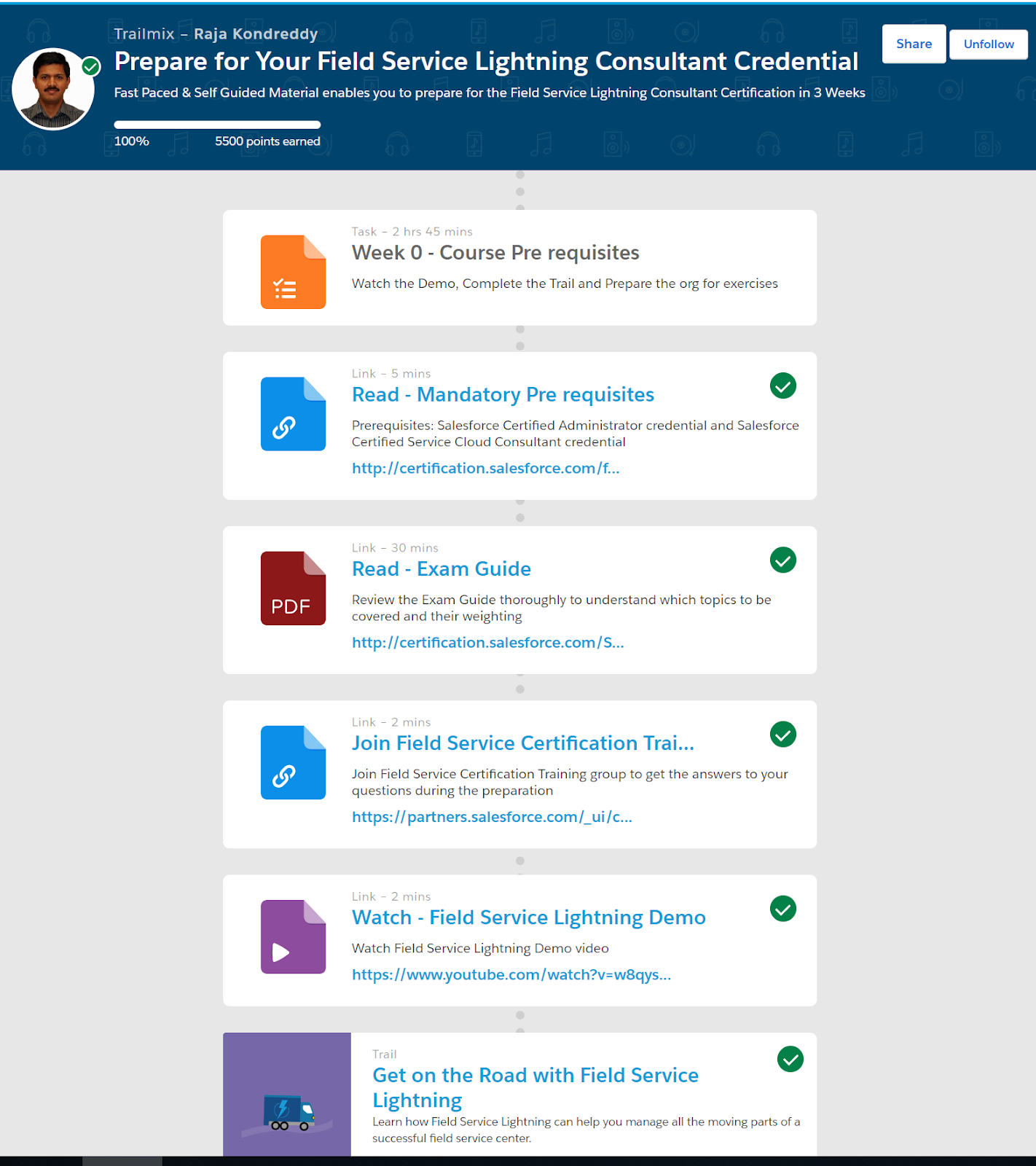Click the blue link icon beside Join Field Service Certification
This screenshot has height=1166, width=1036.
(293, 762)
